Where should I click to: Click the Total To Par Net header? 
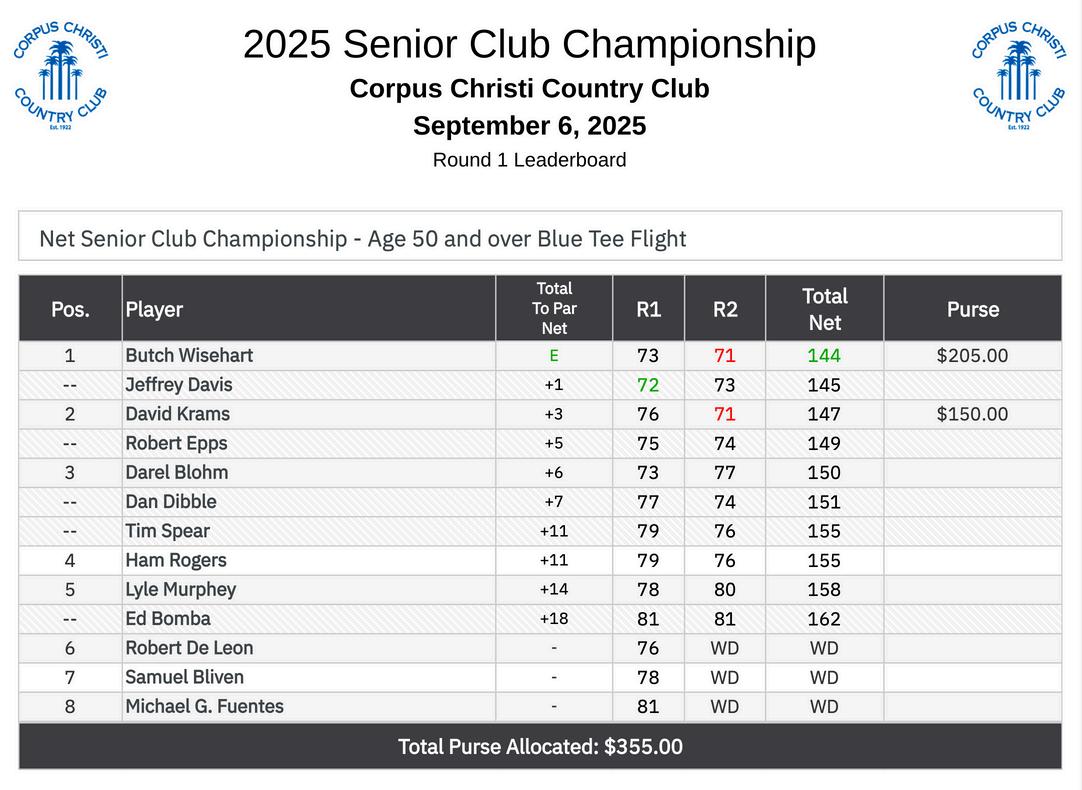click(554, 308)
